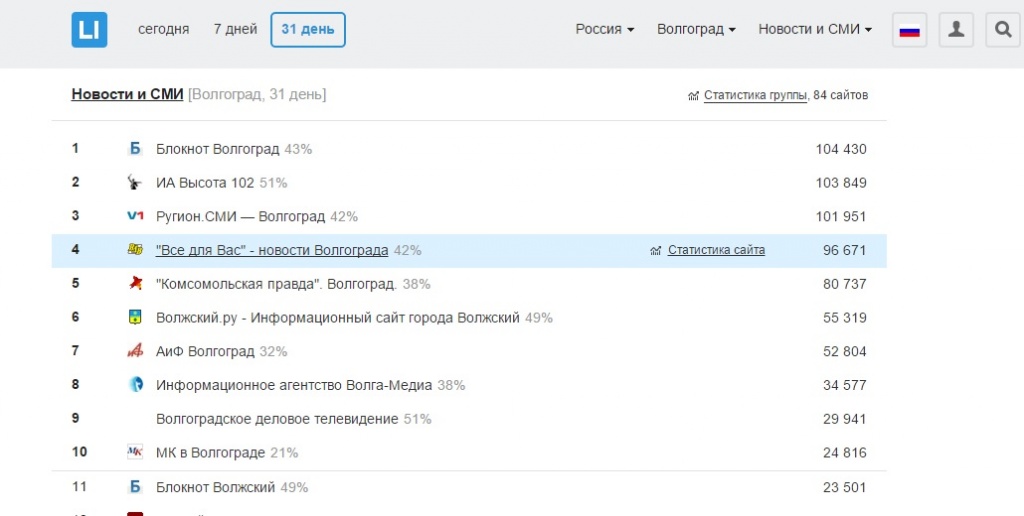Switch to the 7 дней period tab

[235, 29]
